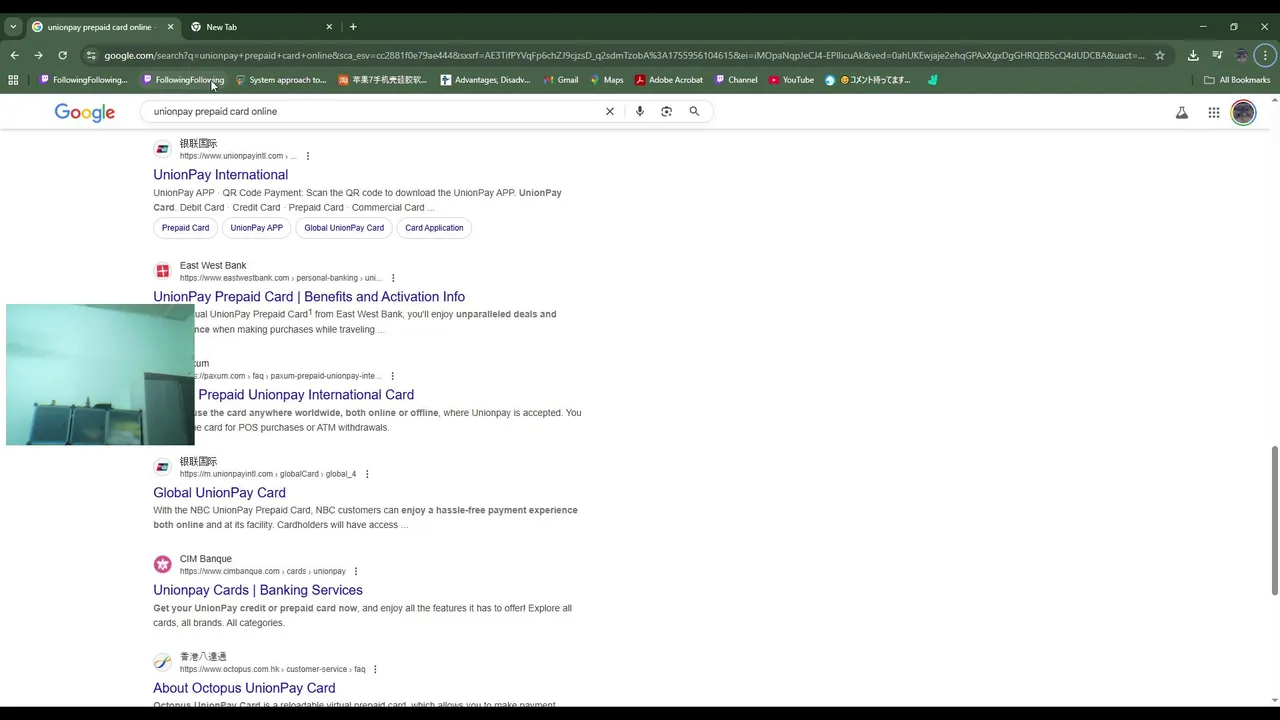Open the Global UnionPay Card result
The image size is (1280, 720).
click(219, 493)
